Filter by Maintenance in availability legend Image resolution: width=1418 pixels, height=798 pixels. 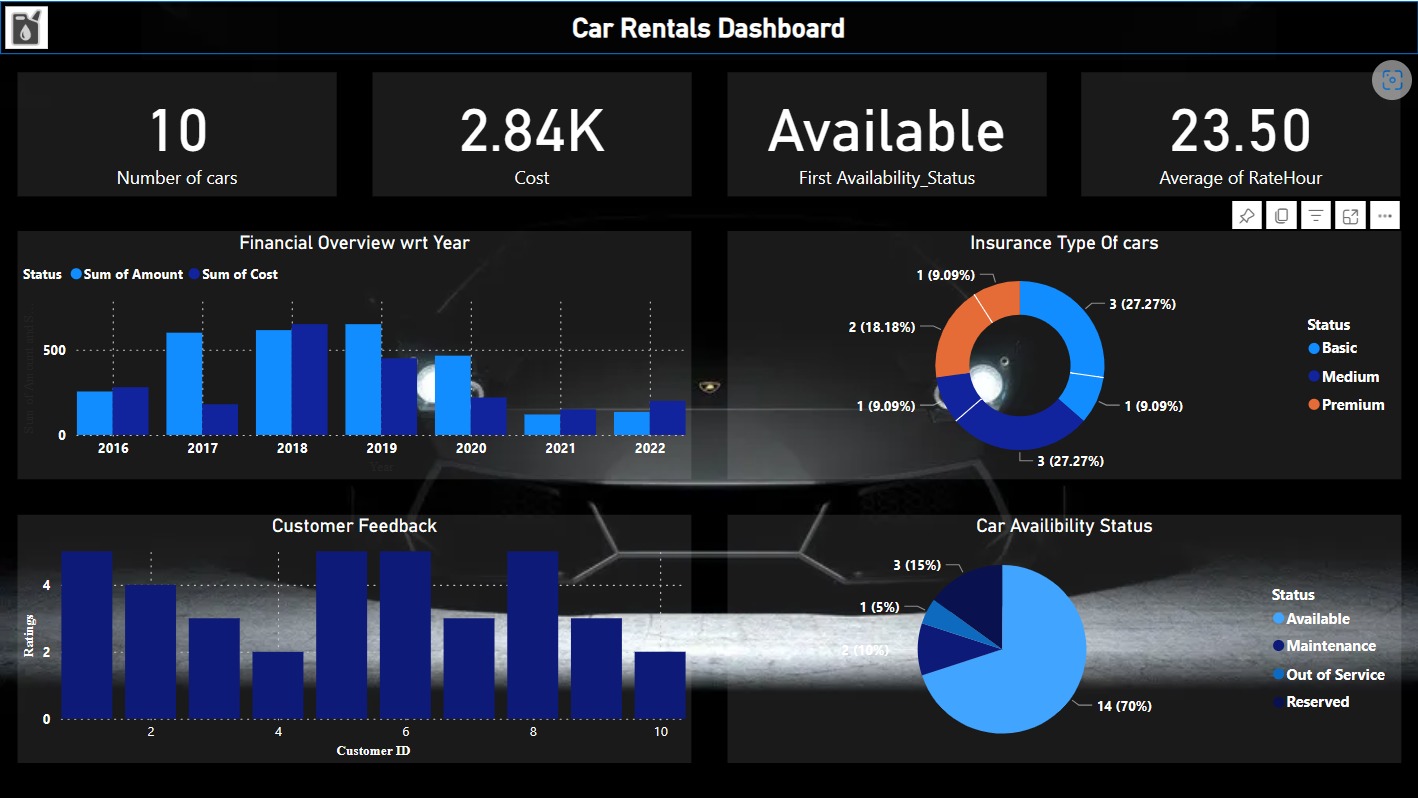[x=1330, y=646]
